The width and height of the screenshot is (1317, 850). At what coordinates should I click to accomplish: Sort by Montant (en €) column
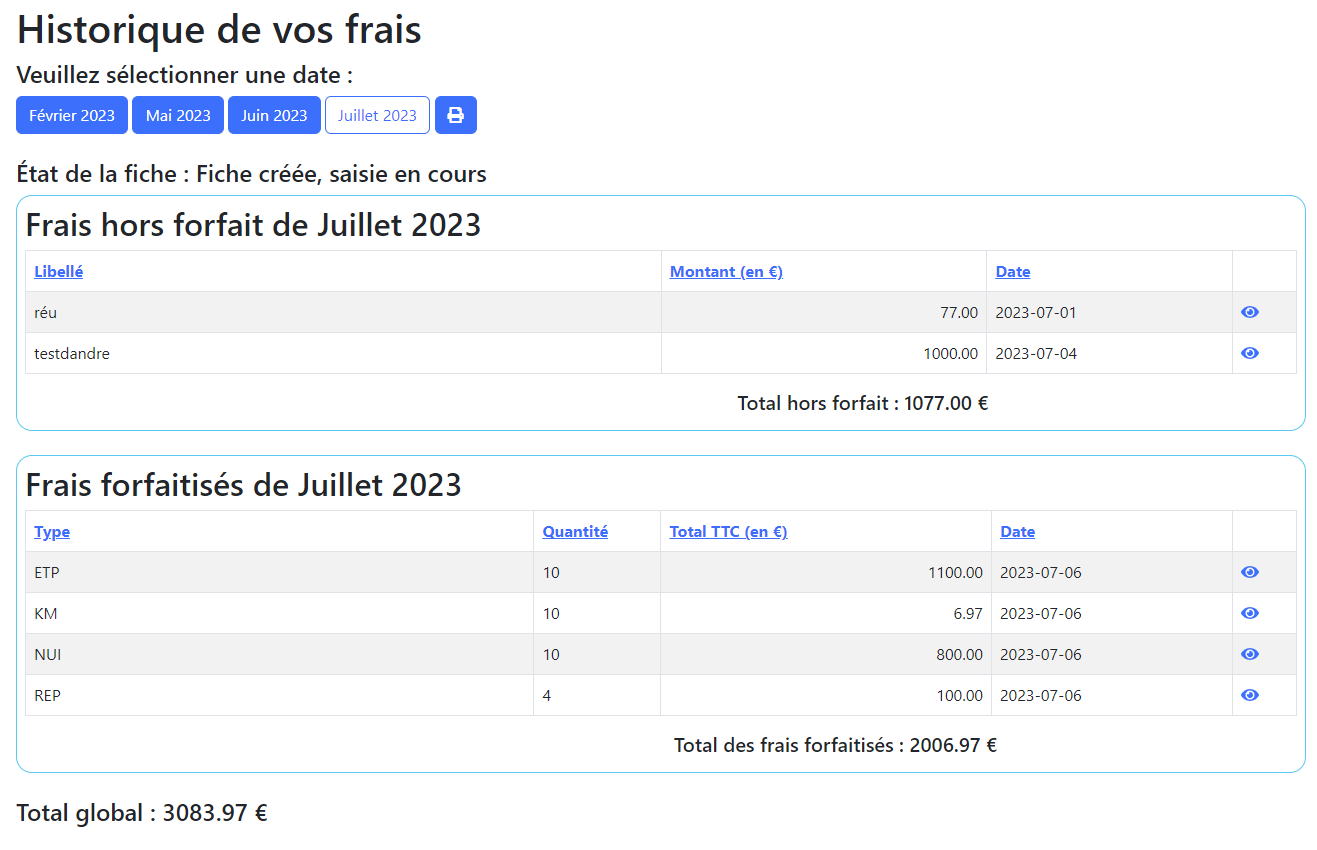click(726, 272)
